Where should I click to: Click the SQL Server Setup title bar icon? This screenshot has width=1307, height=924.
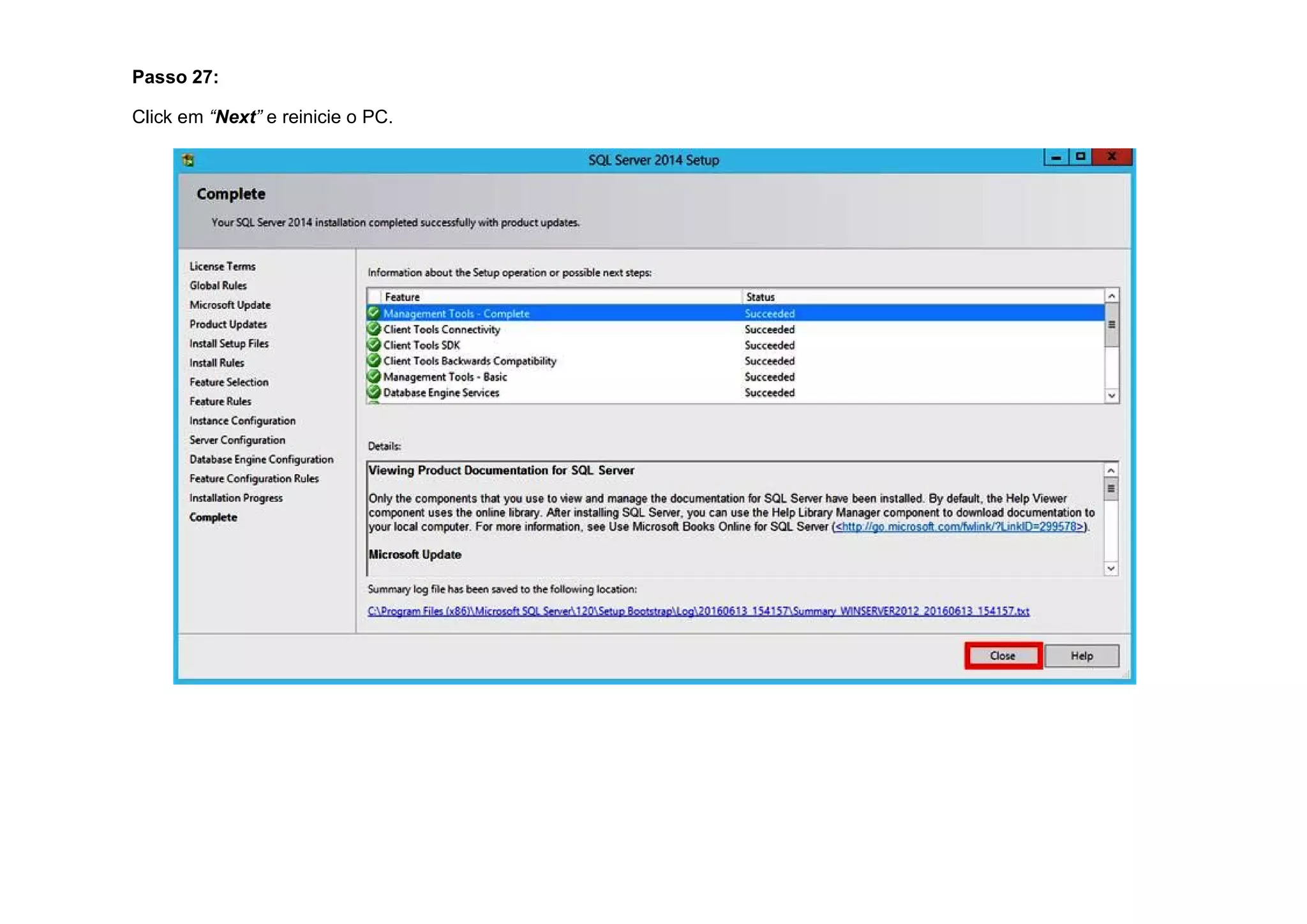pos(188,160)
